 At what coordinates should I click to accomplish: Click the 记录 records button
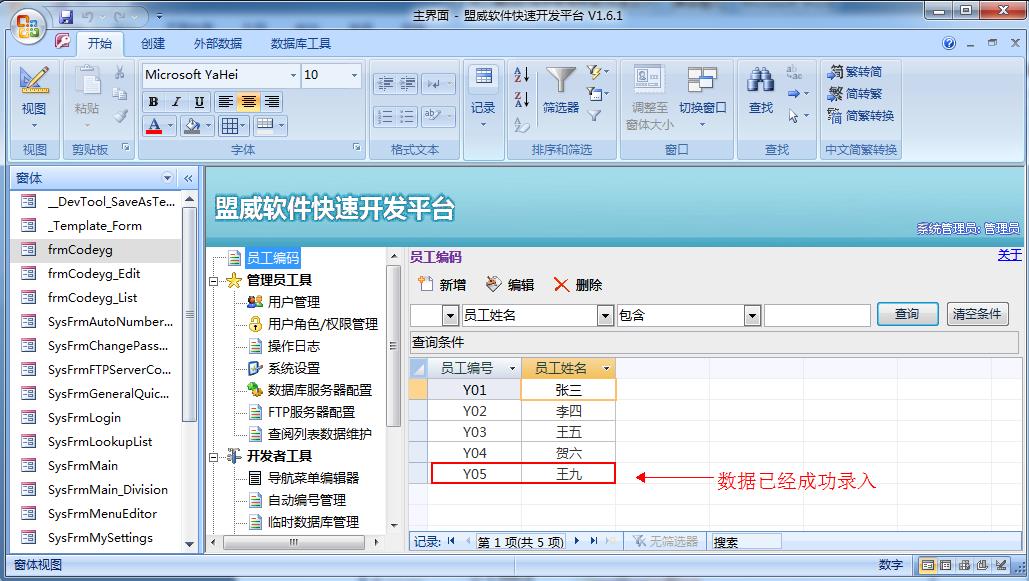click(483, 97)
